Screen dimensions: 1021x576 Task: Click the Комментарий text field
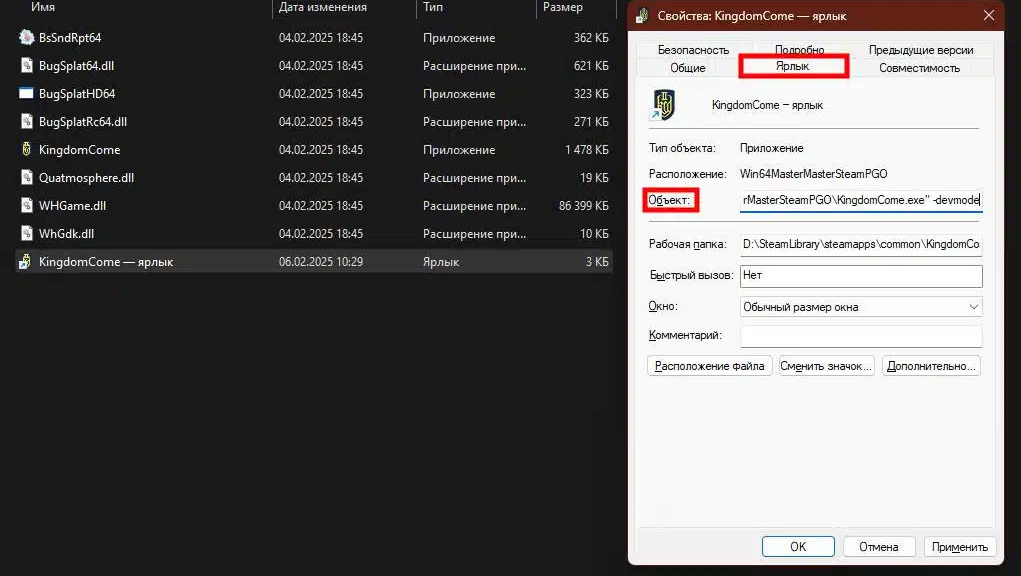click(861, 336)
